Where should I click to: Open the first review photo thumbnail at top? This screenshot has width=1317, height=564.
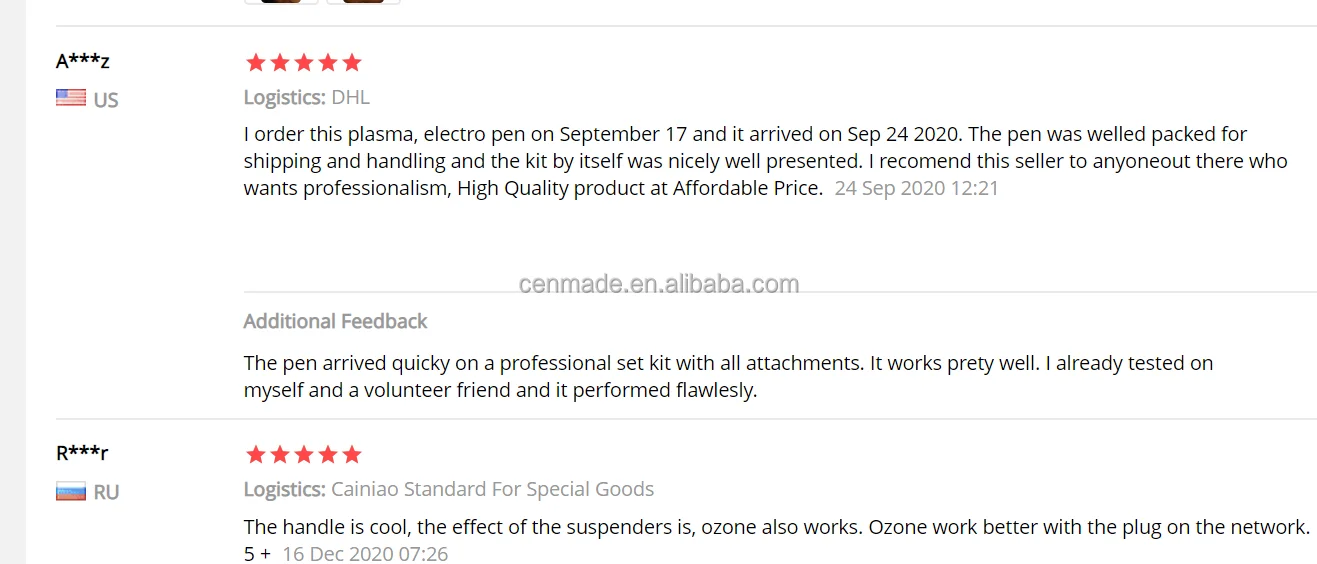pos(281,1)
